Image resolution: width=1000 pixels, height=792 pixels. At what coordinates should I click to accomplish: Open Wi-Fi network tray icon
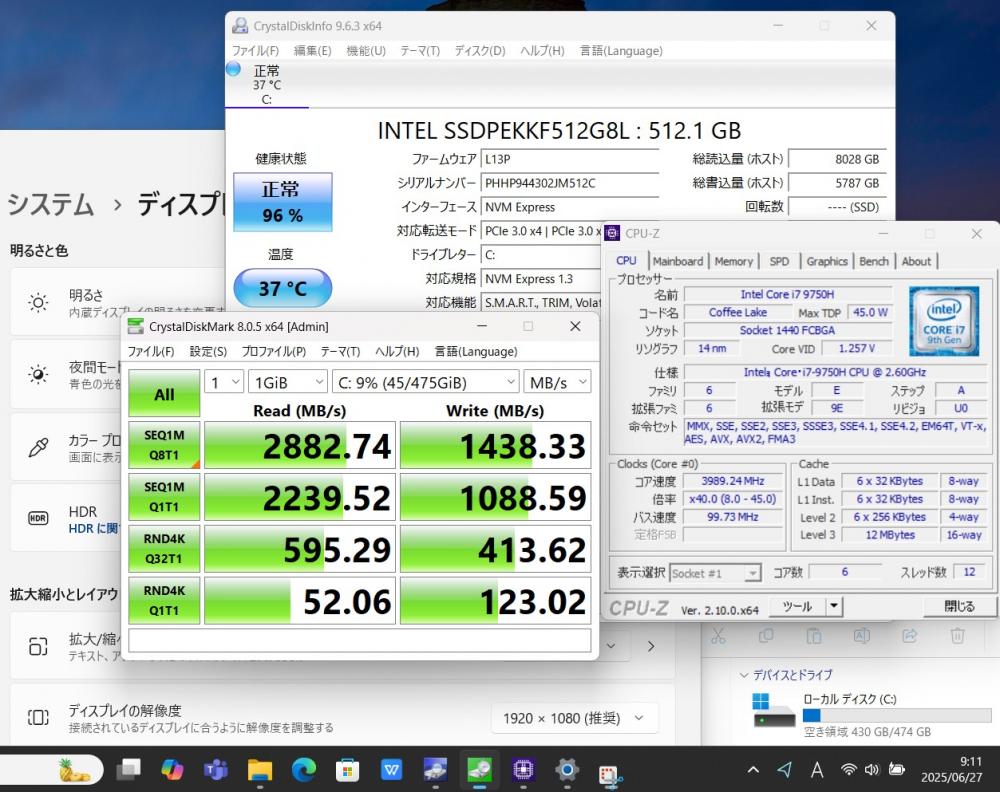click(848, 770)
